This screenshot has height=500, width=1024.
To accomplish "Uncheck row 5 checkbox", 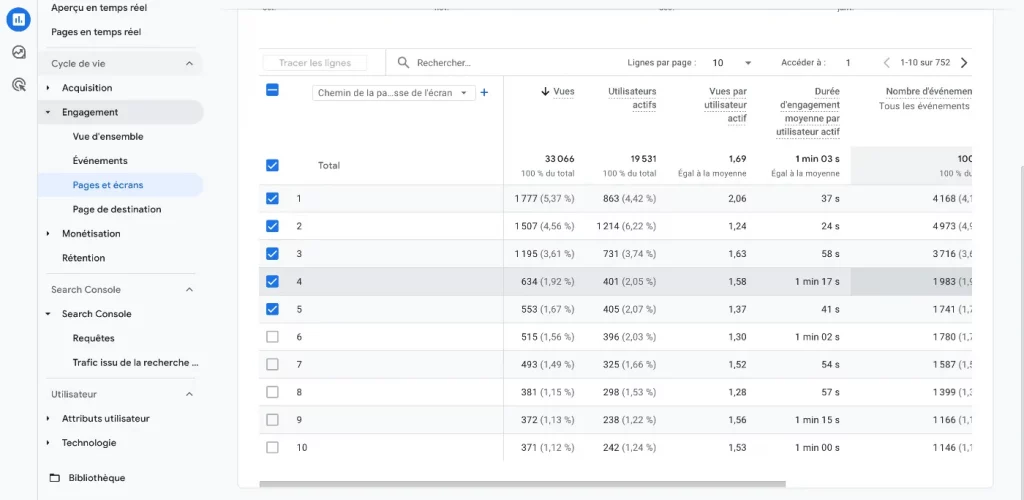I will point(272,309).
